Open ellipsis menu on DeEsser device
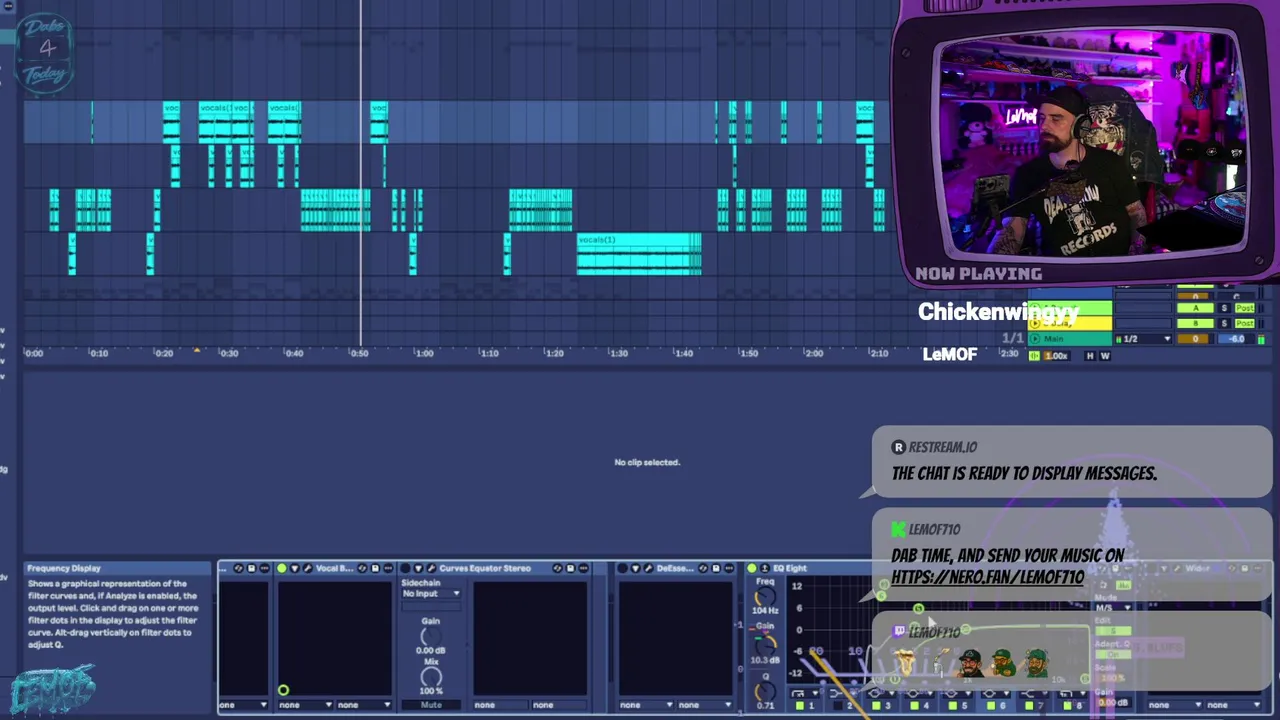Image resolution: width=1280 pixels, height=720 pixels. [729, 568]
